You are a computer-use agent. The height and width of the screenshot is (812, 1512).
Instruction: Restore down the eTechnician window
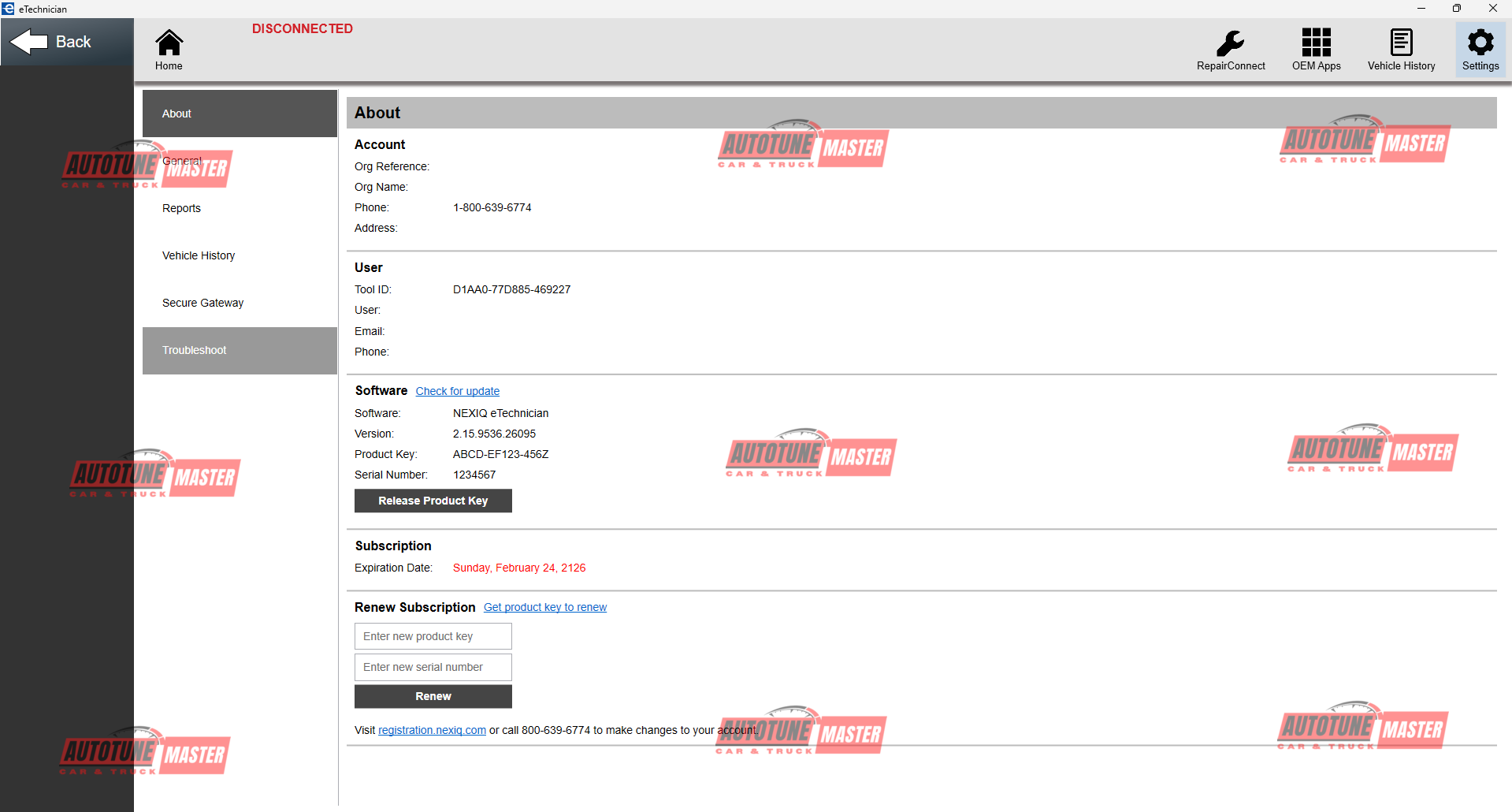[1457, 9]
